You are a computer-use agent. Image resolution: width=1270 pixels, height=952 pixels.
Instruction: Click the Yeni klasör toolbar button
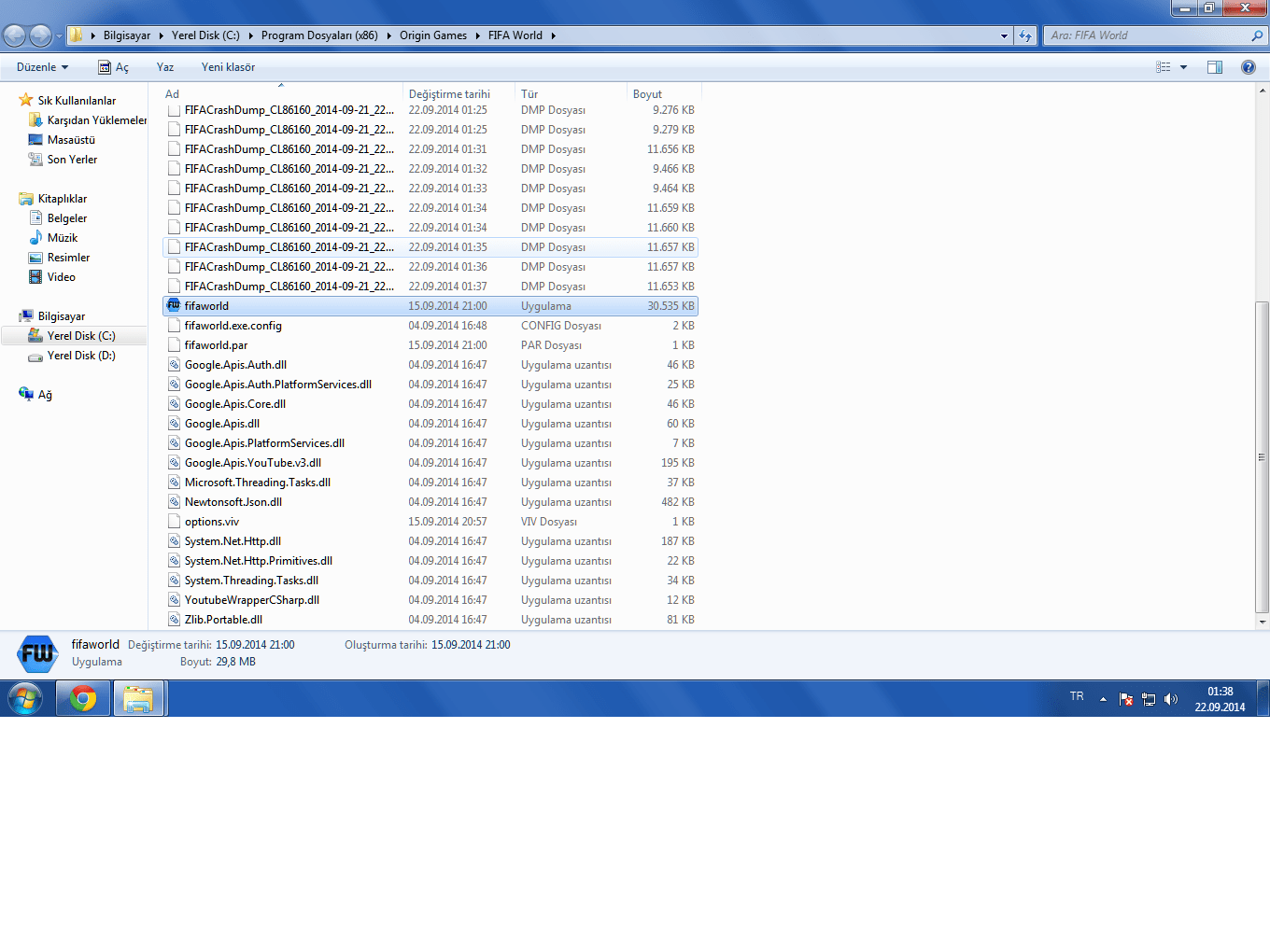[228, 67]
